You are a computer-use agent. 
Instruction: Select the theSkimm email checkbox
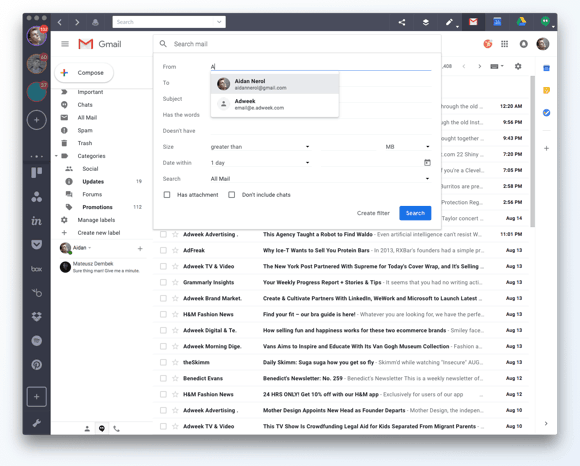coord(163,362)
